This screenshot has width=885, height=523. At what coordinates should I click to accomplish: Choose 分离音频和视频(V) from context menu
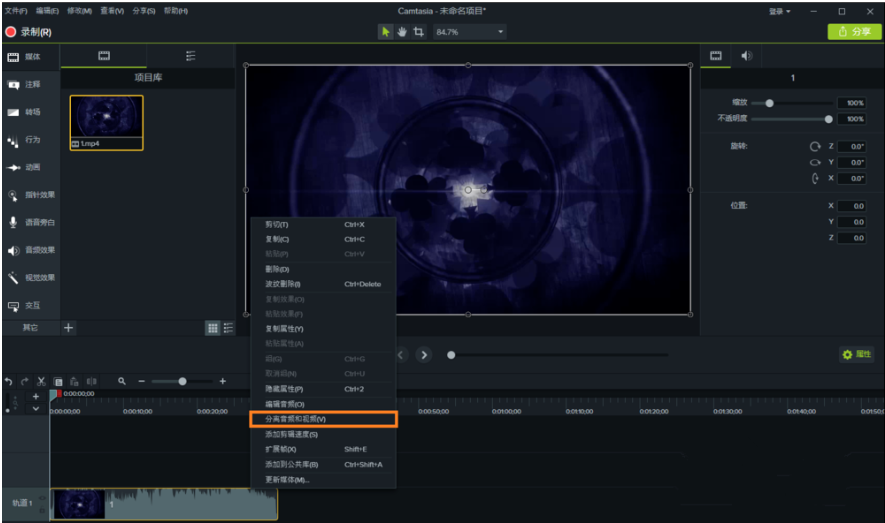(x=323, y=419)
